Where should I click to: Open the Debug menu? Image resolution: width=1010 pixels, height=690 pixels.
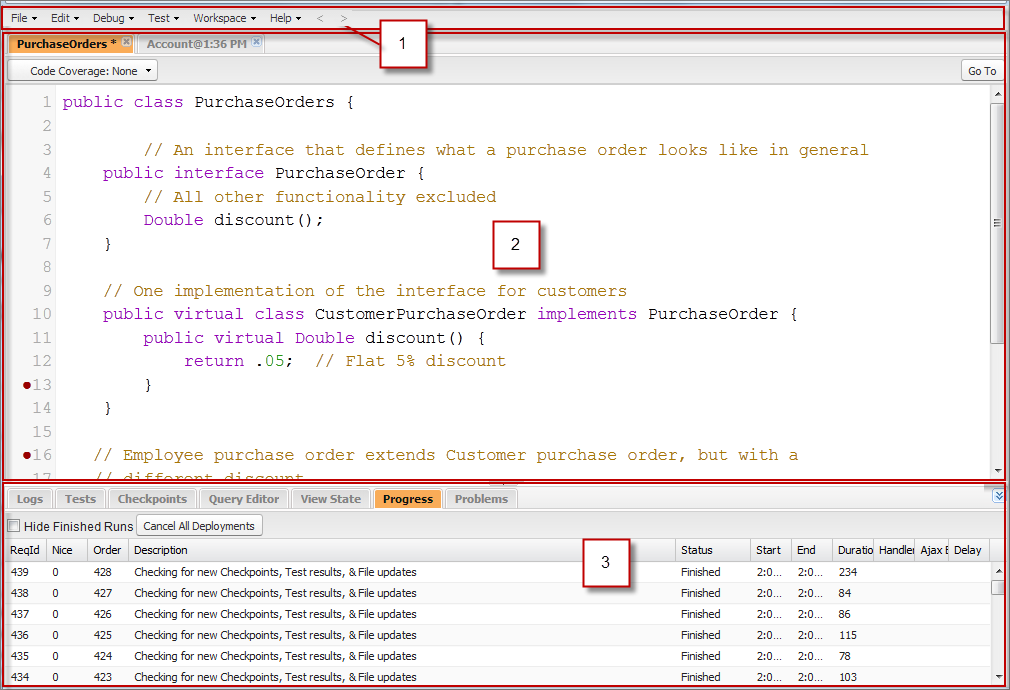click(110, 17)
